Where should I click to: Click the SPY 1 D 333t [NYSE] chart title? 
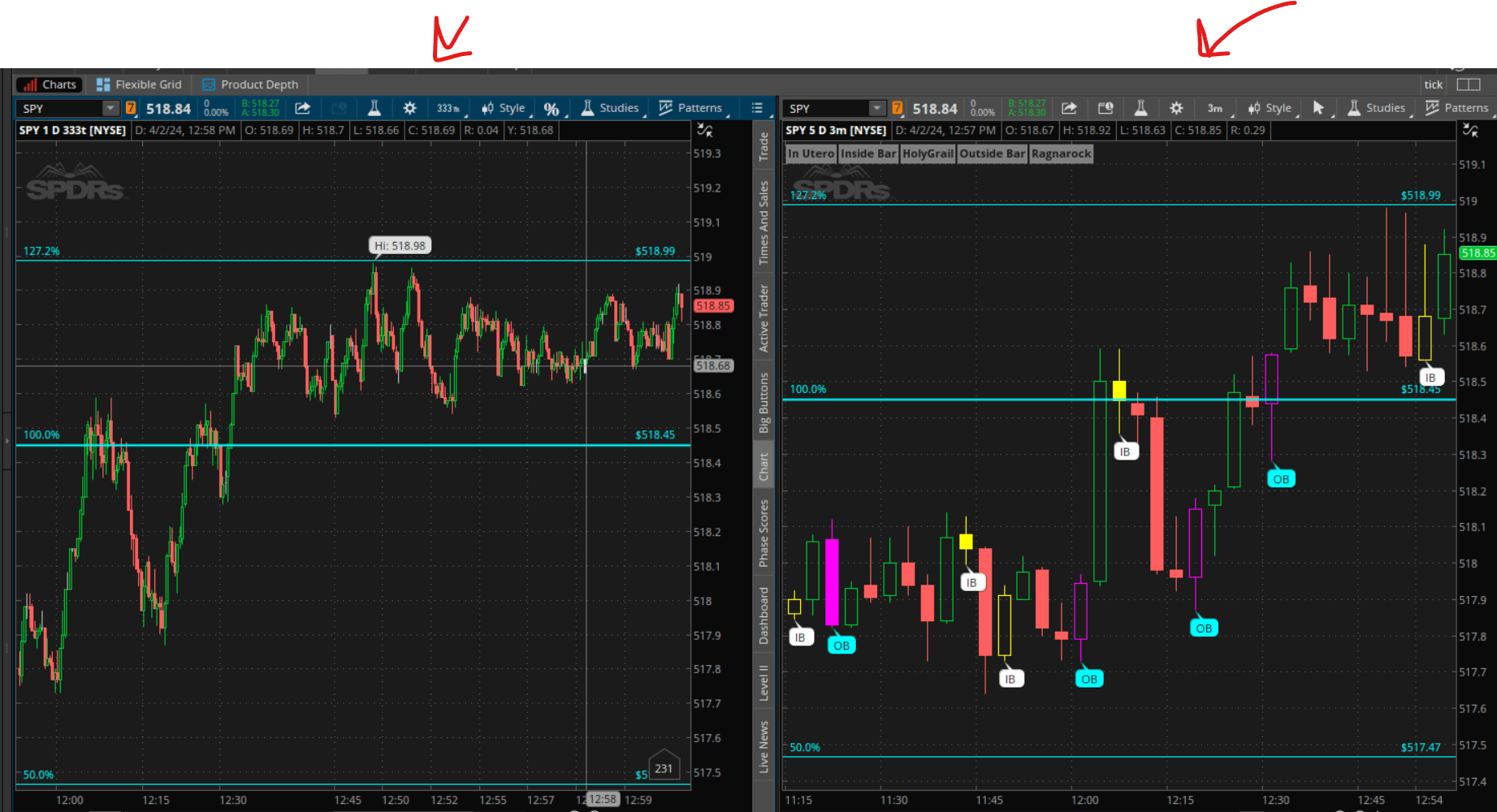[73, 130]
